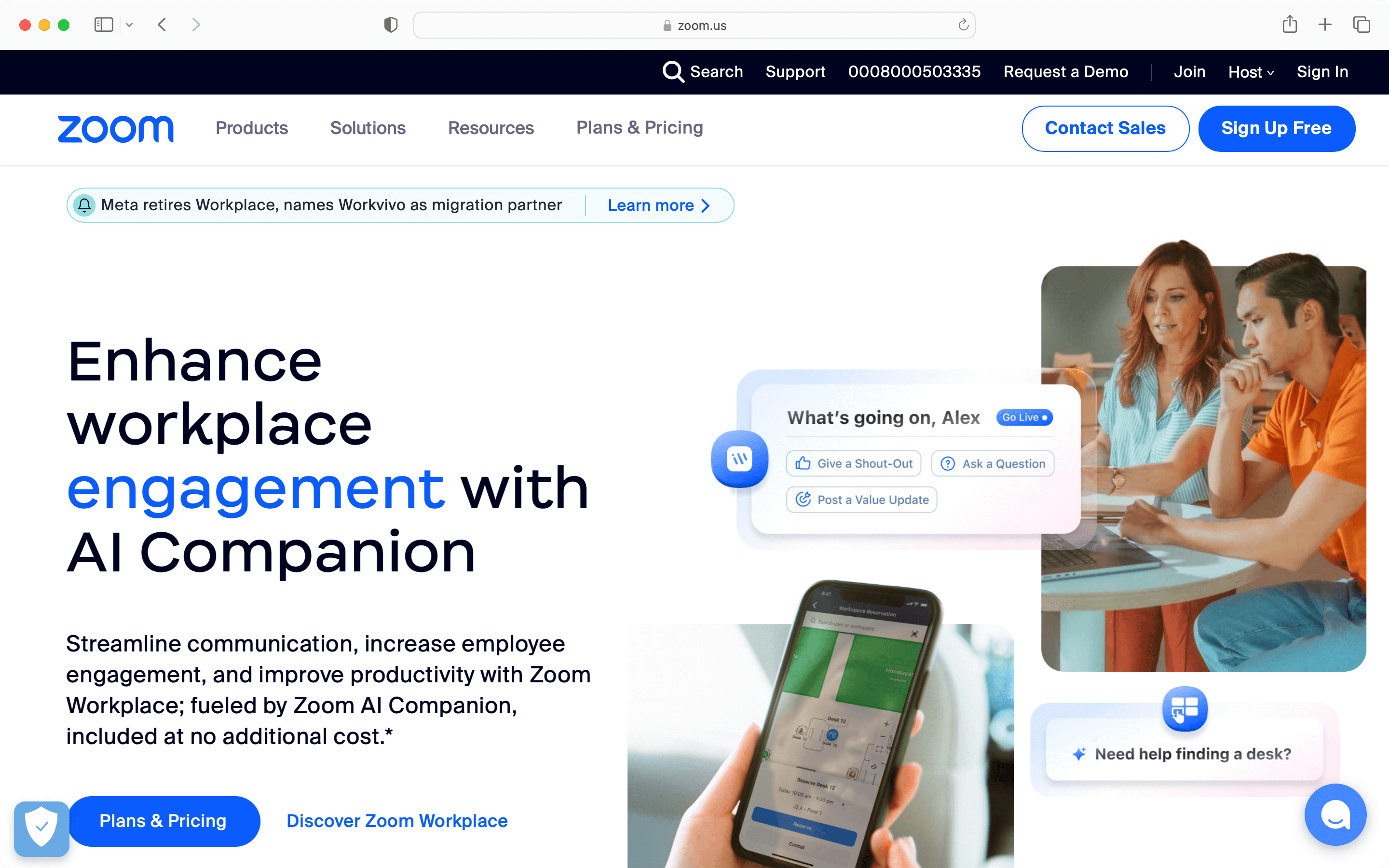Click Sign Up Free button

[x=1277, y=128]
